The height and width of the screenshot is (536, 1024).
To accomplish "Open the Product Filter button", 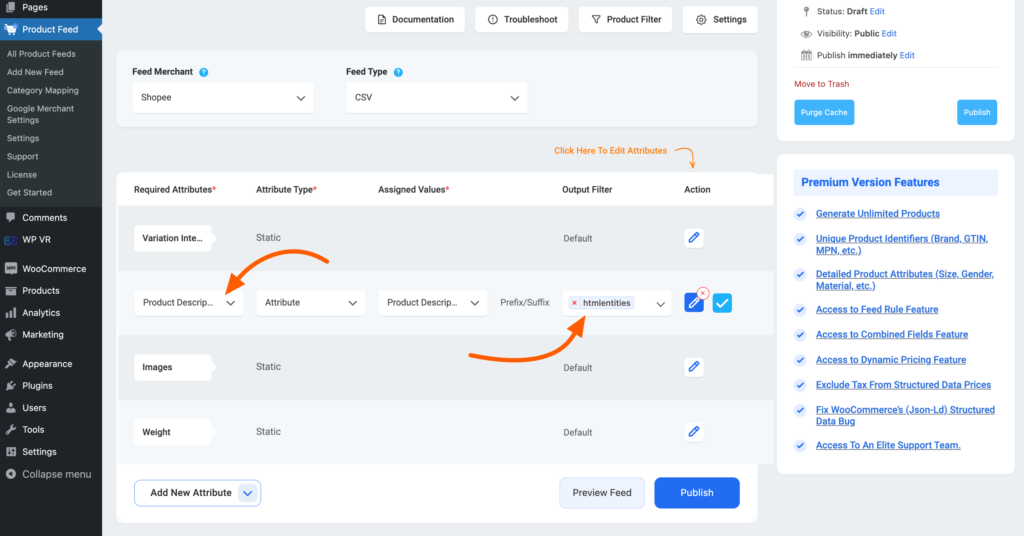I will 626,20.
